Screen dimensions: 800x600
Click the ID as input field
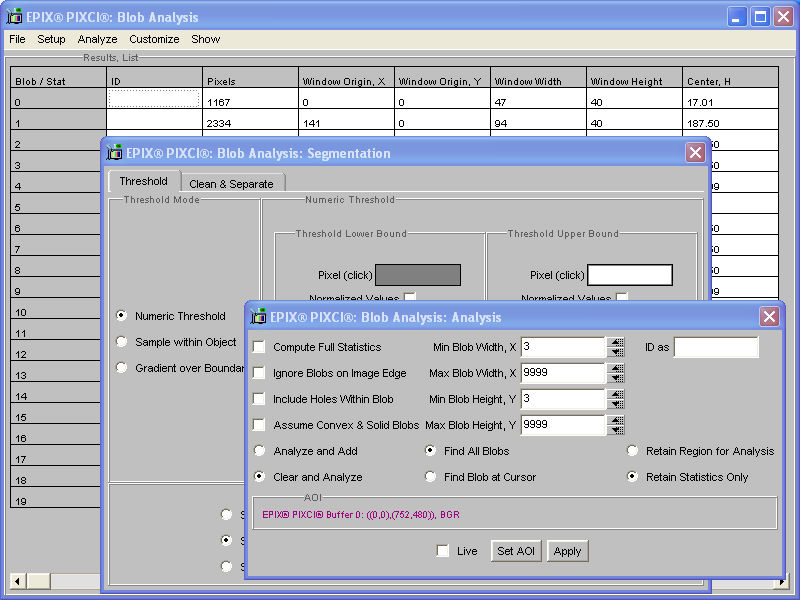[716, 347]
